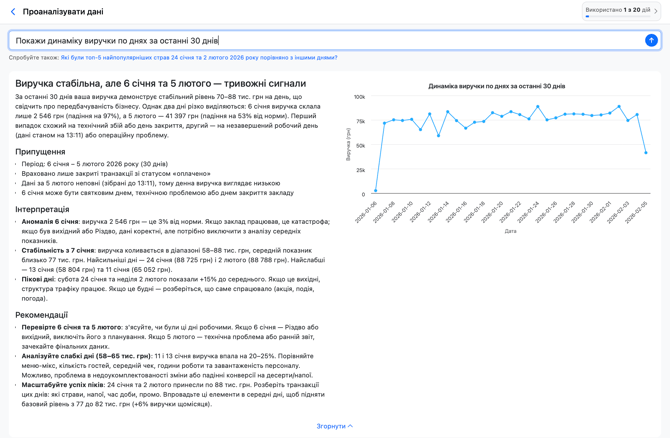The image size is (670, 438).
Task: Click the Рекомендації section heading
Action: click(42, 315)
